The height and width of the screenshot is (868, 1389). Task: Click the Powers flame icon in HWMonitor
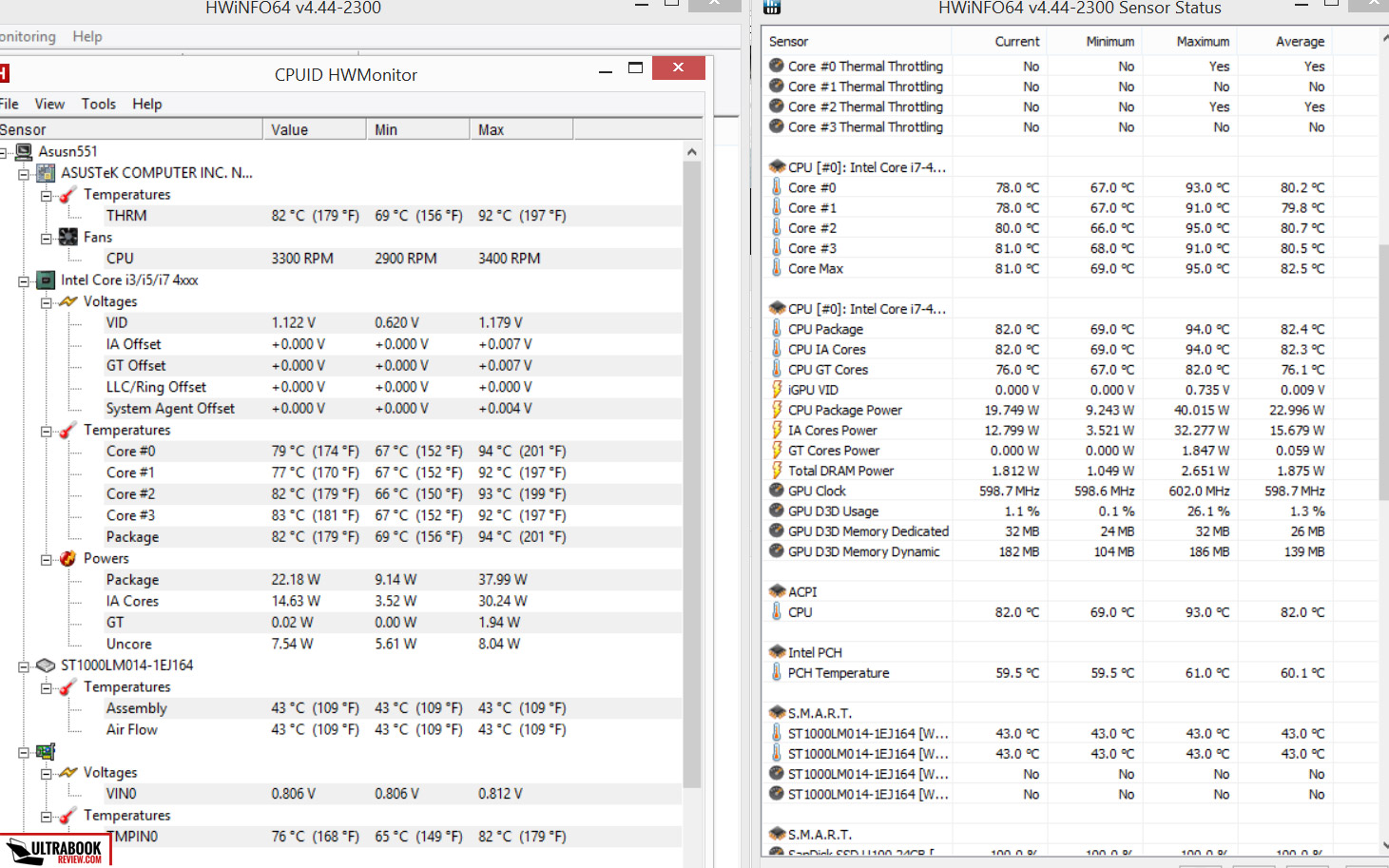click(68, 558)
